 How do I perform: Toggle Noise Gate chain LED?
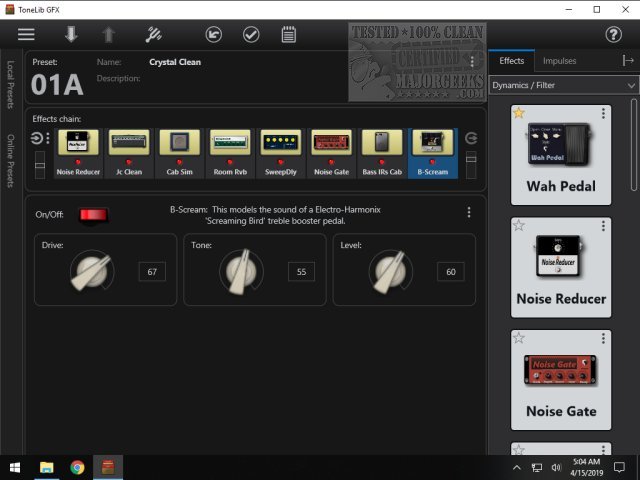[x=331, y=162]
